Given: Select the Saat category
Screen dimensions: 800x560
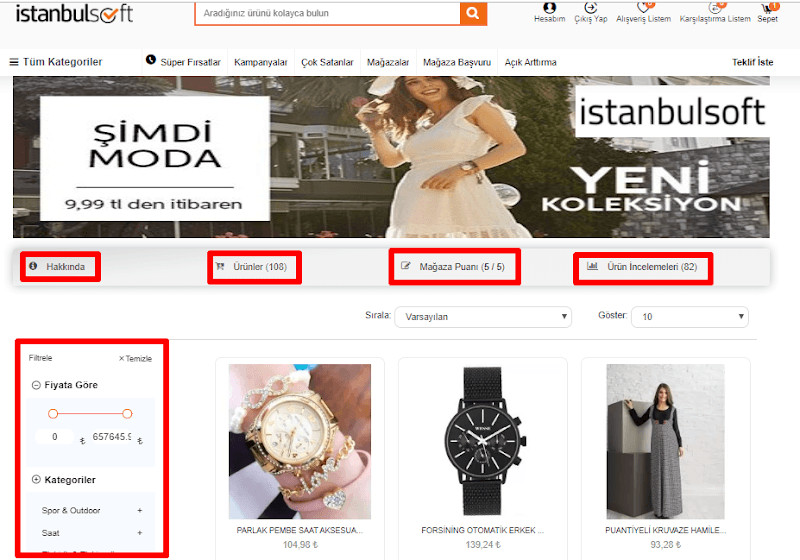Looking at the screenshot, I should (x=51, y=532).
